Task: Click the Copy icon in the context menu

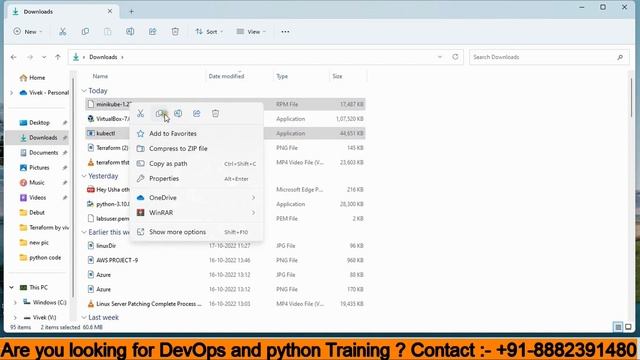Action: (x=160, y=113)
